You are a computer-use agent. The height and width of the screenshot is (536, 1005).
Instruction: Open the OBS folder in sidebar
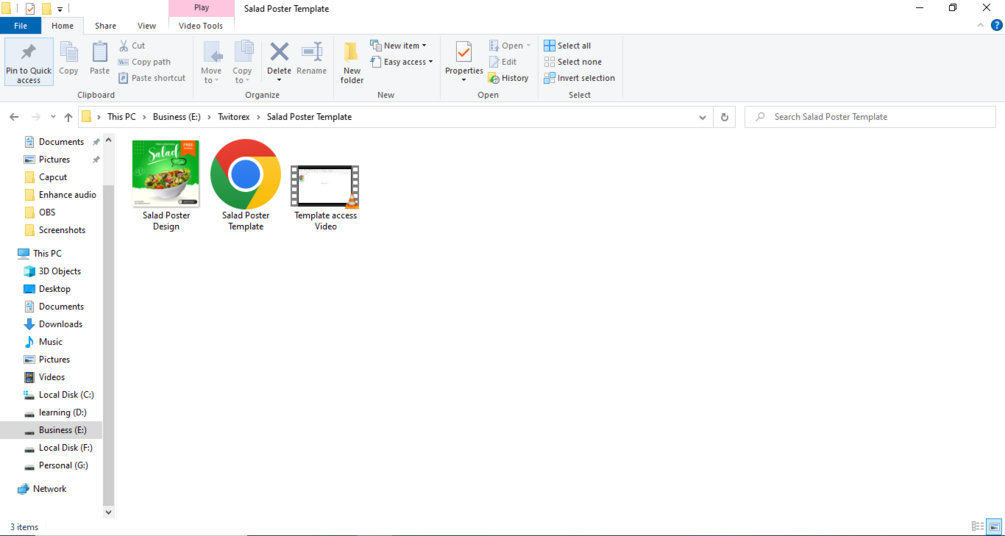tap(47, 212)
